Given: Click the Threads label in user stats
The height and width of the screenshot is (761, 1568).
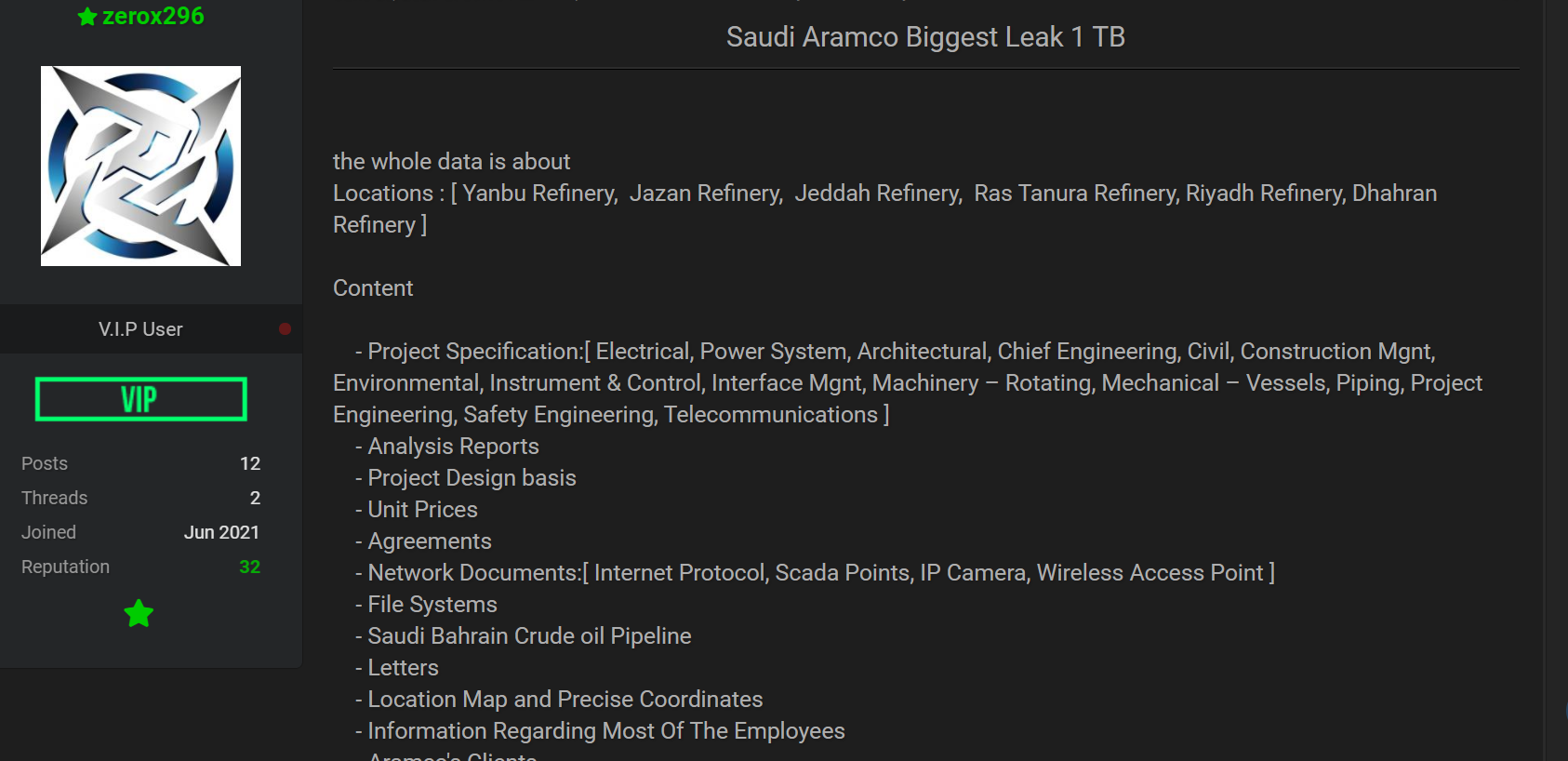Looking at the screenshot, I should tap(54, 498).
